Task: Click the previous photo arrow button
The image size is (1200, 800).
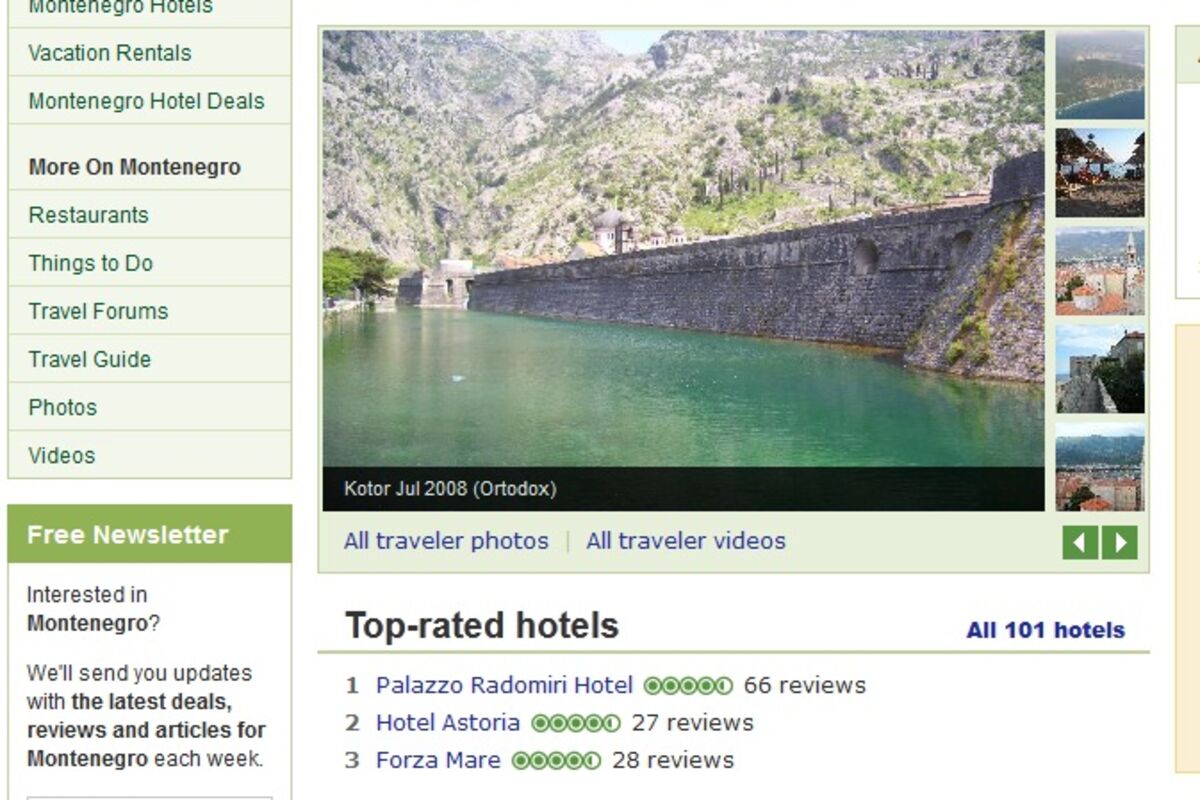Action: tap(1080, 543)
